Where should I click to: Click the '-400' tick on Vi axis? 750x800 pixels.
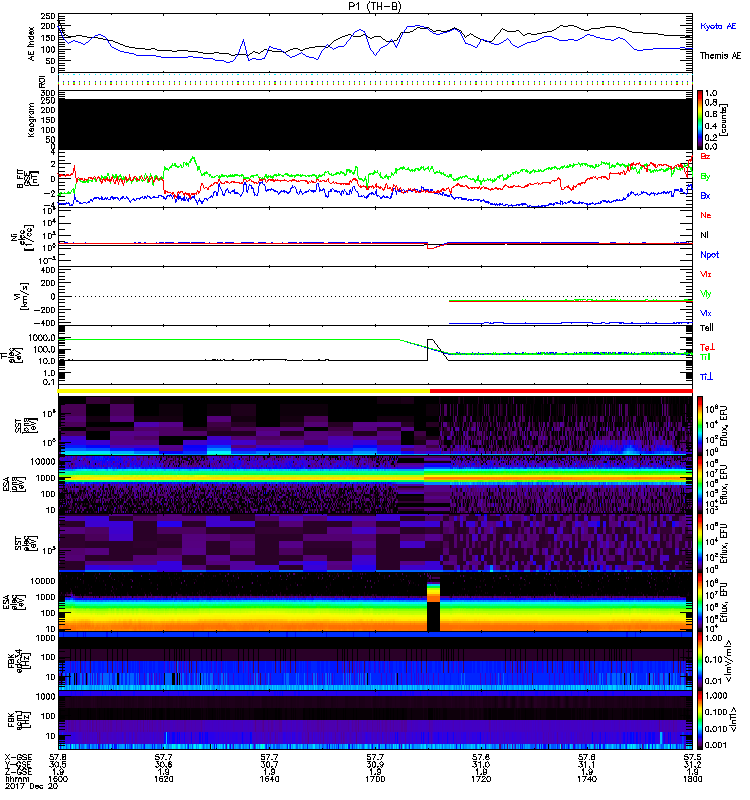click(44, 323)
